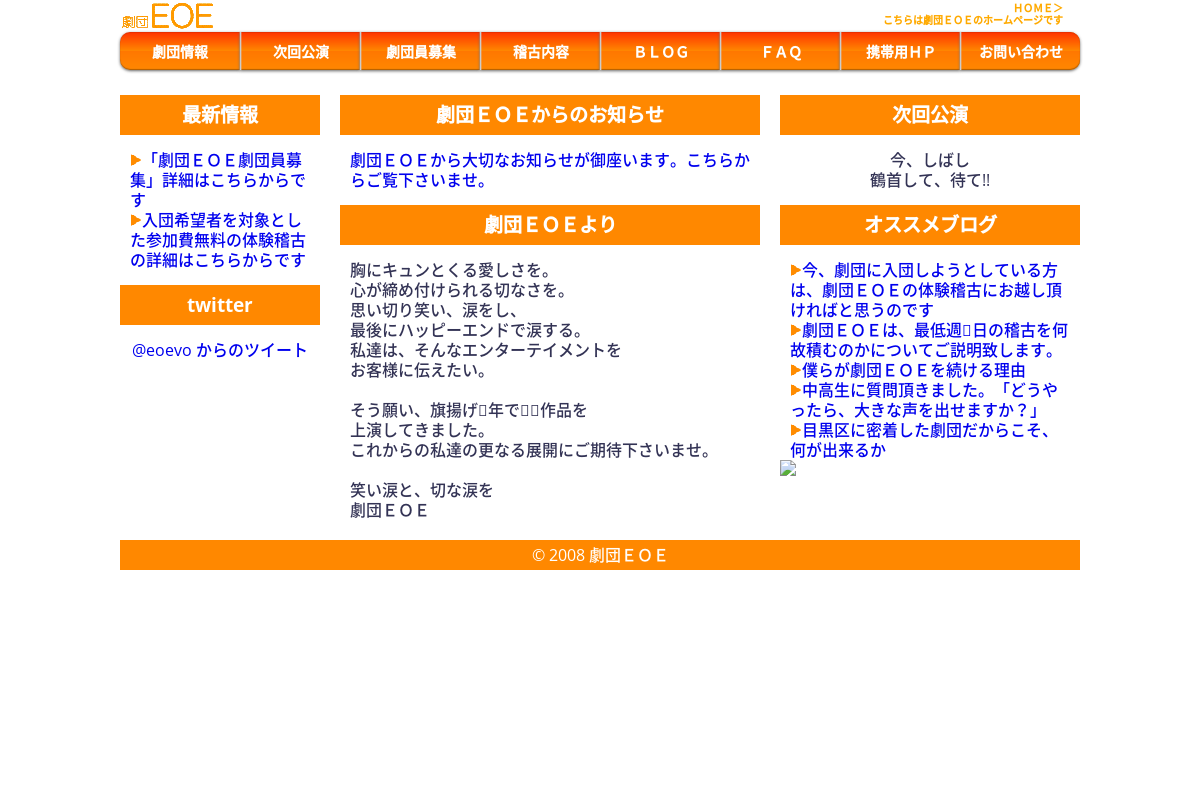Screen dimensions: 1200x800
Task: Click the 劇団EOEより heading
Action: click(x=550, y=225)
